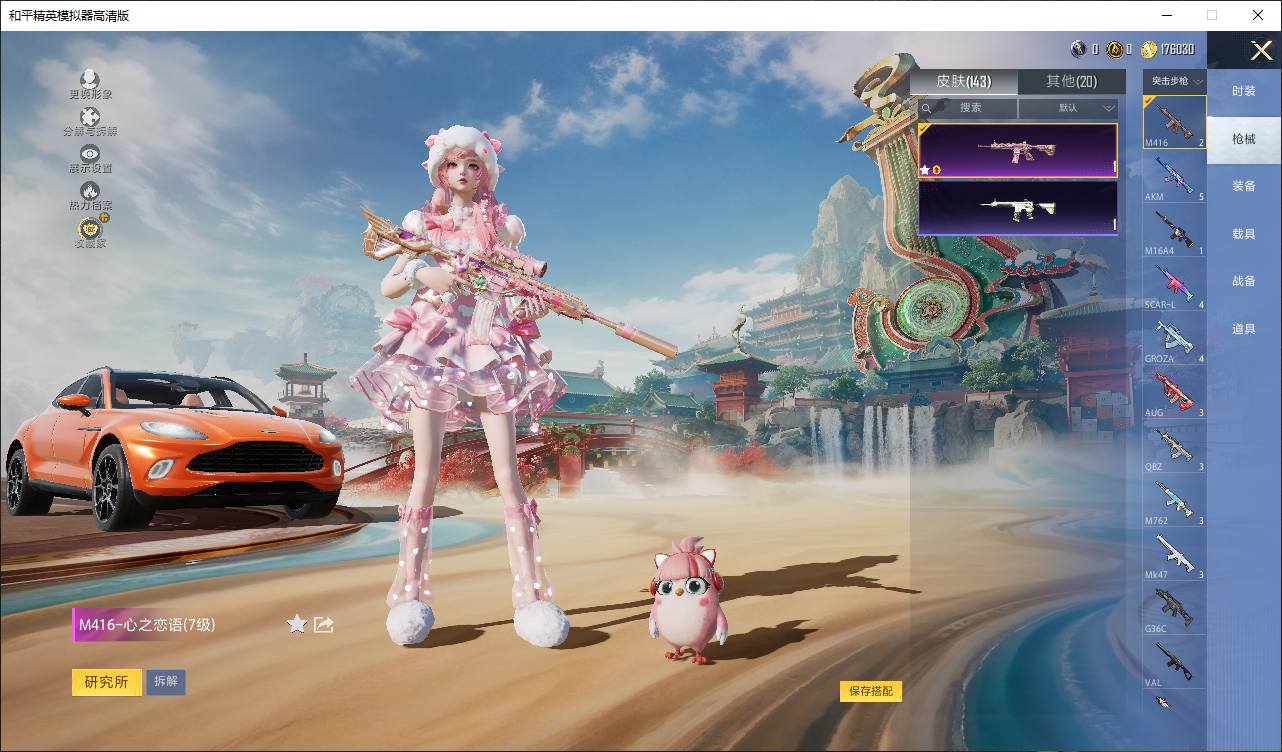The width and height of the screenshot is (1282, 752).
Task: Toggle the 展示设置 eye icon
Action: point(90,154)
